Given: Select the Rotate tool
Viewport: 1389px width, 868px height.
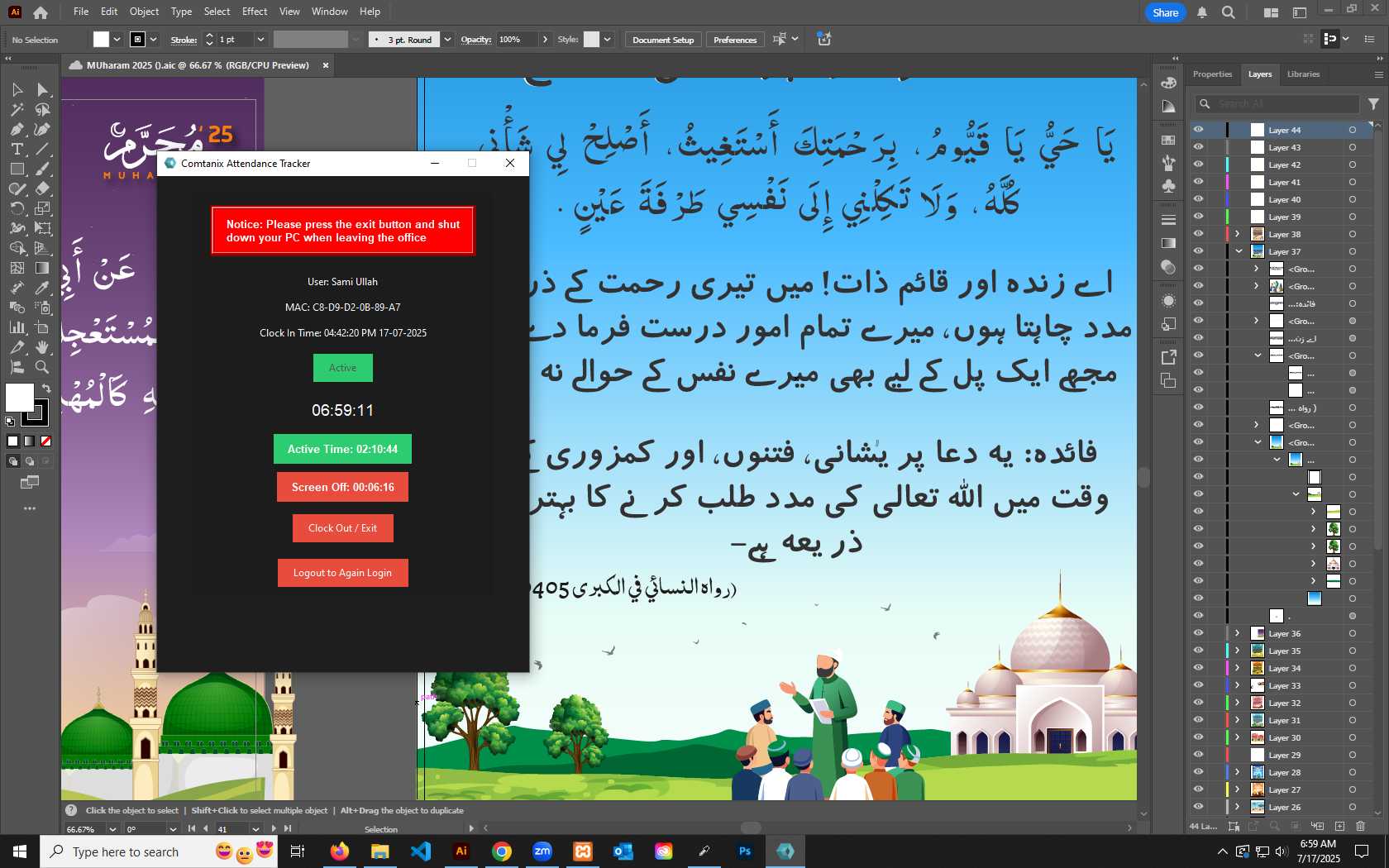Looking at the screenshot, I should click(17, 208).
